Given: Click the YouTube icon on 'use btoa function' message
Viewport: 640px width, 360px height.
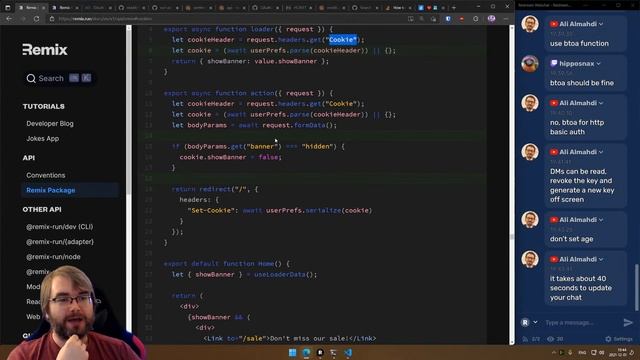Looking at the screenshot, I should tap(553, 24).
